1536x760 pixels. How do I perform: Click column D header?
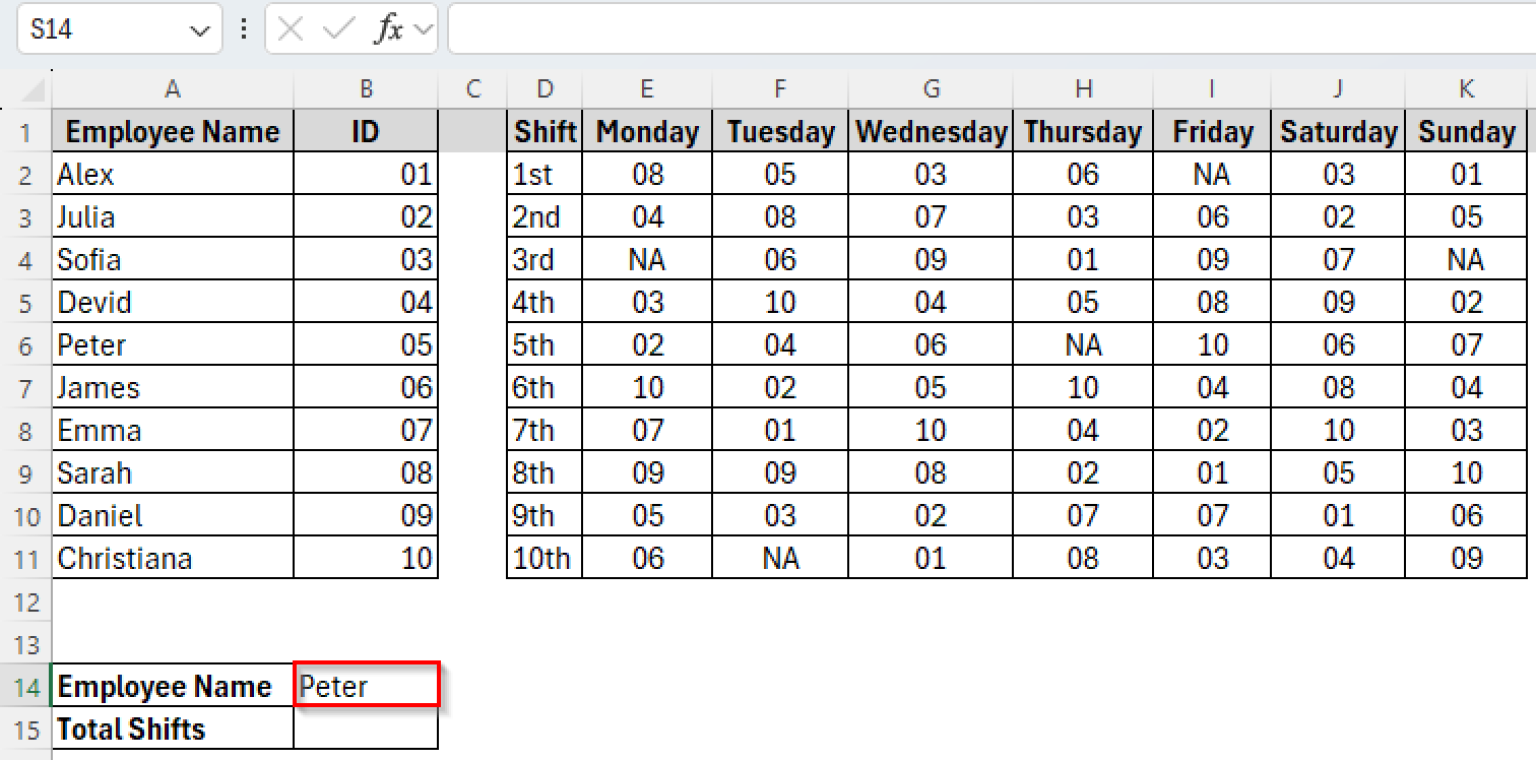(544, 88)
